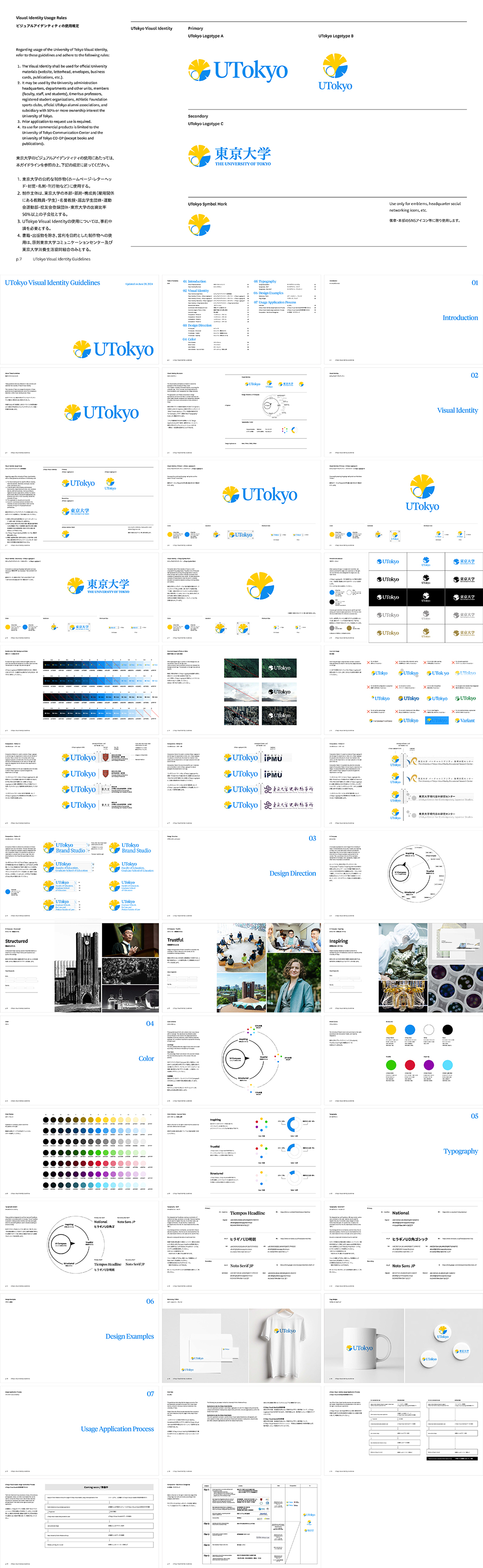Open the 'Trustful' photo collage page
The height and width of the screenshot is (1568, 483).
click(242, 968)
